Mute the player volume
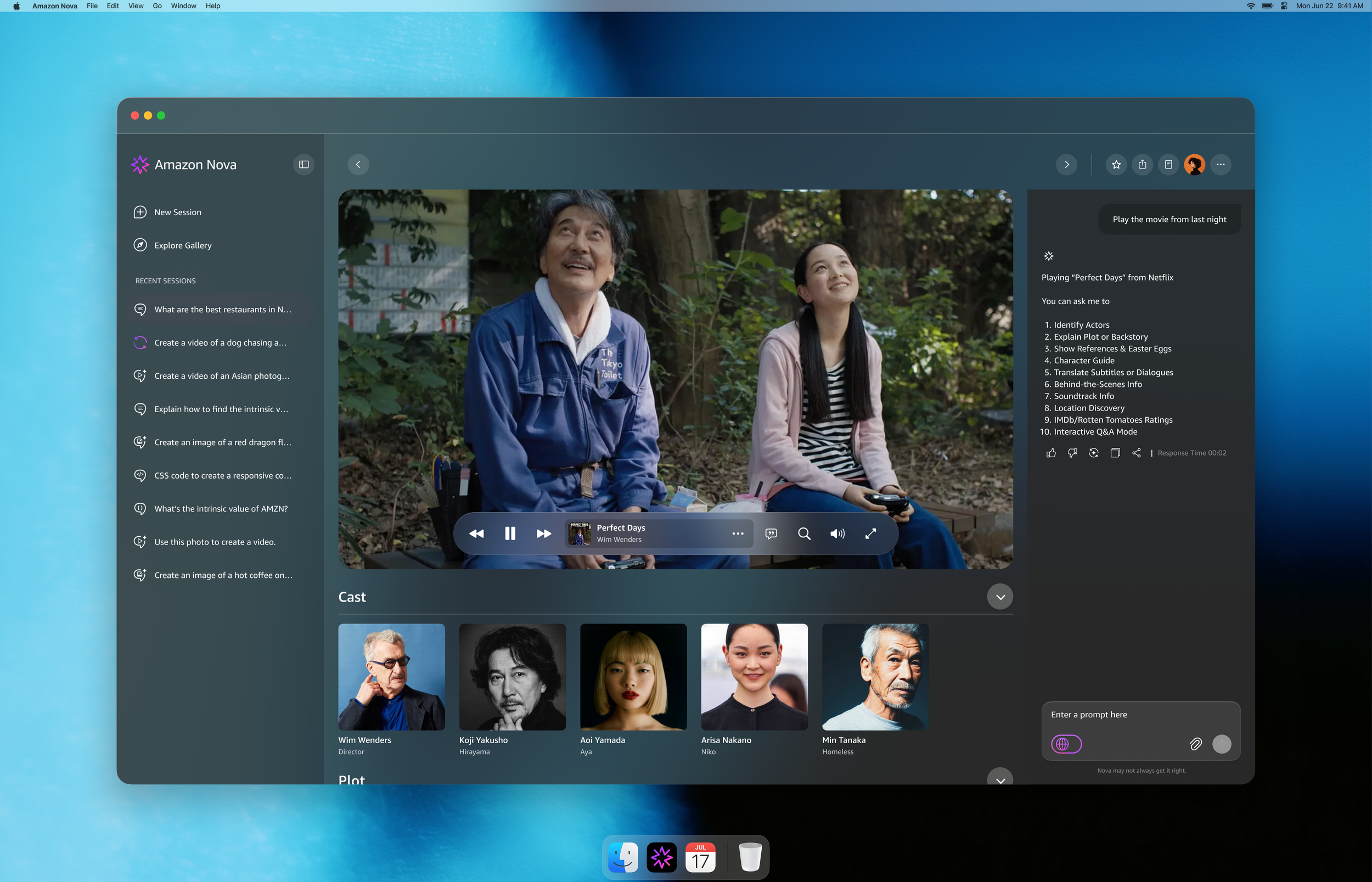The height and width of the screenshot is (882, 1372). pyautogui.click(x=837, y=534)
